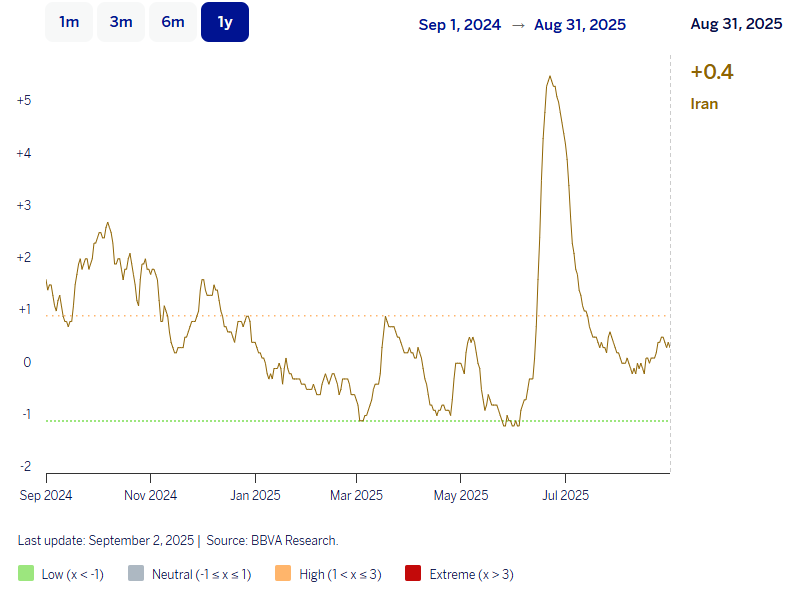The width and height of the screenshot is (787, 596).
Task: Click the +0.4 Iran index value
Action: click(x=712, y=72)
